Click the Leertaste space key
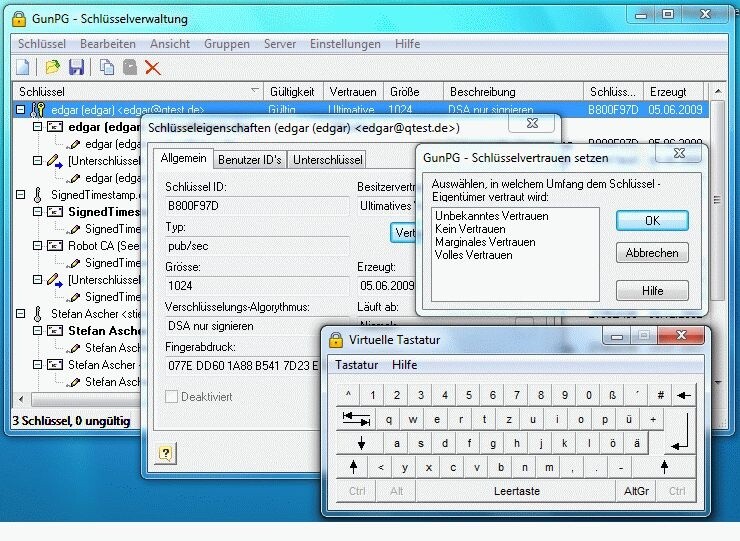740x541 pixels. [516, 491]
